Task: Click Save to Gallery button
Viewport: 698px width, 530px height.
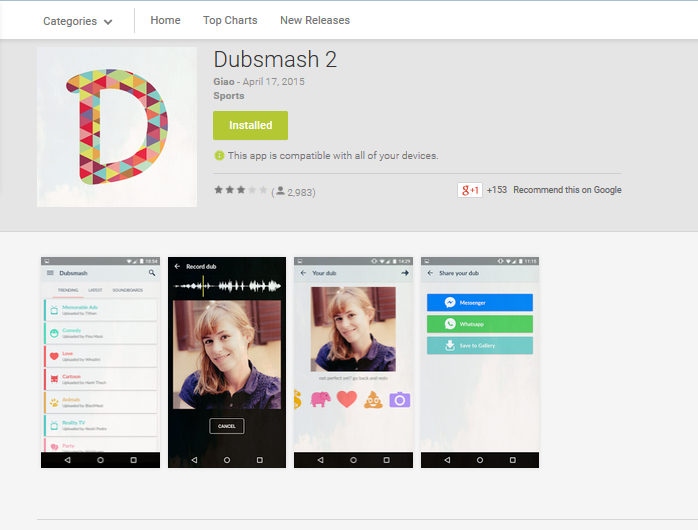Action: click(480, 345)
